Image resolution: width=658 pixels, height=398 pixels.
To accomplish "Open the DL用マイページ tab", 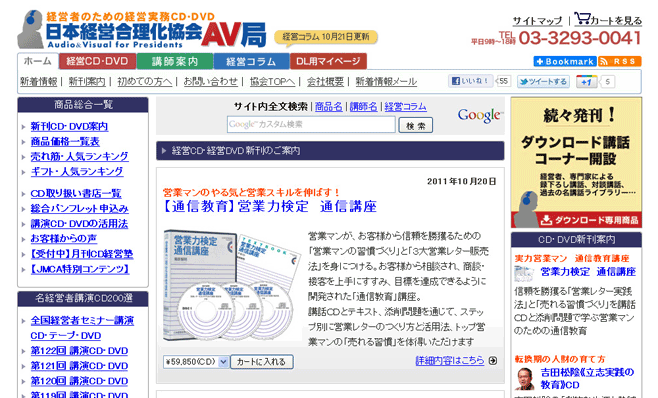I will coord(328,61).
